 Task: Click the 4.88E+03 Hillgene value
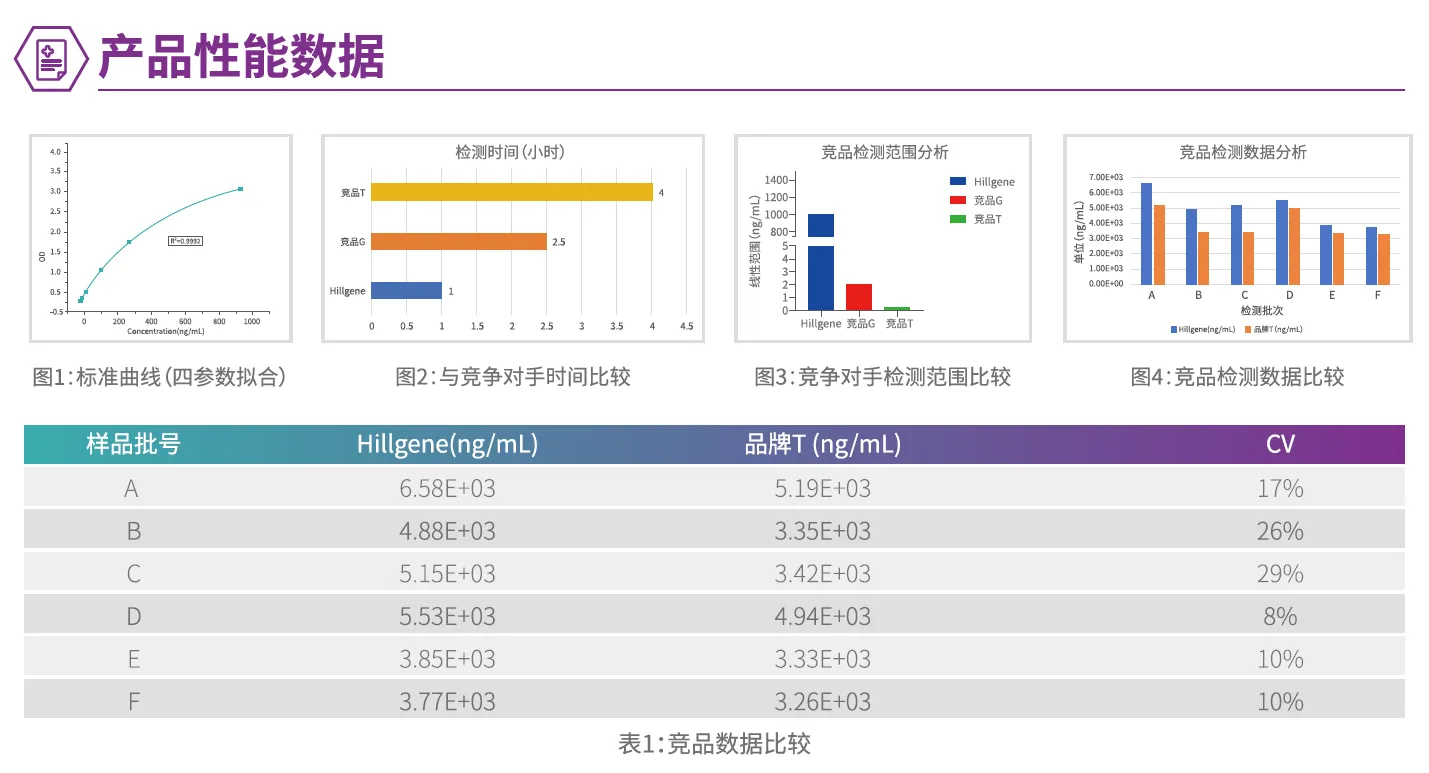447,531
